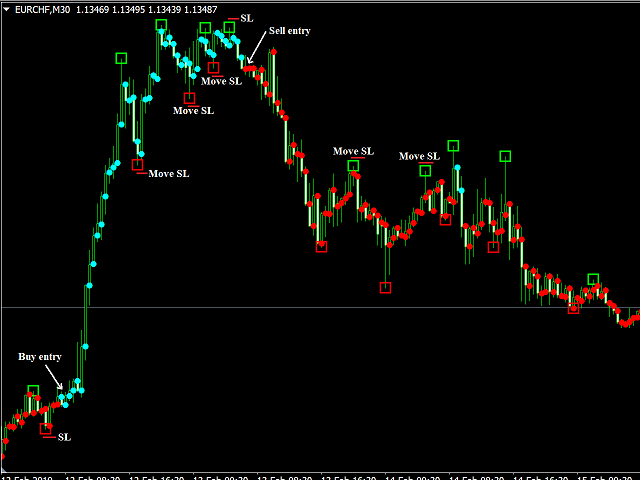Click rightmost red square on the horizontal line
Viewport: 640px width, 480px height.
tap(574, 308)
